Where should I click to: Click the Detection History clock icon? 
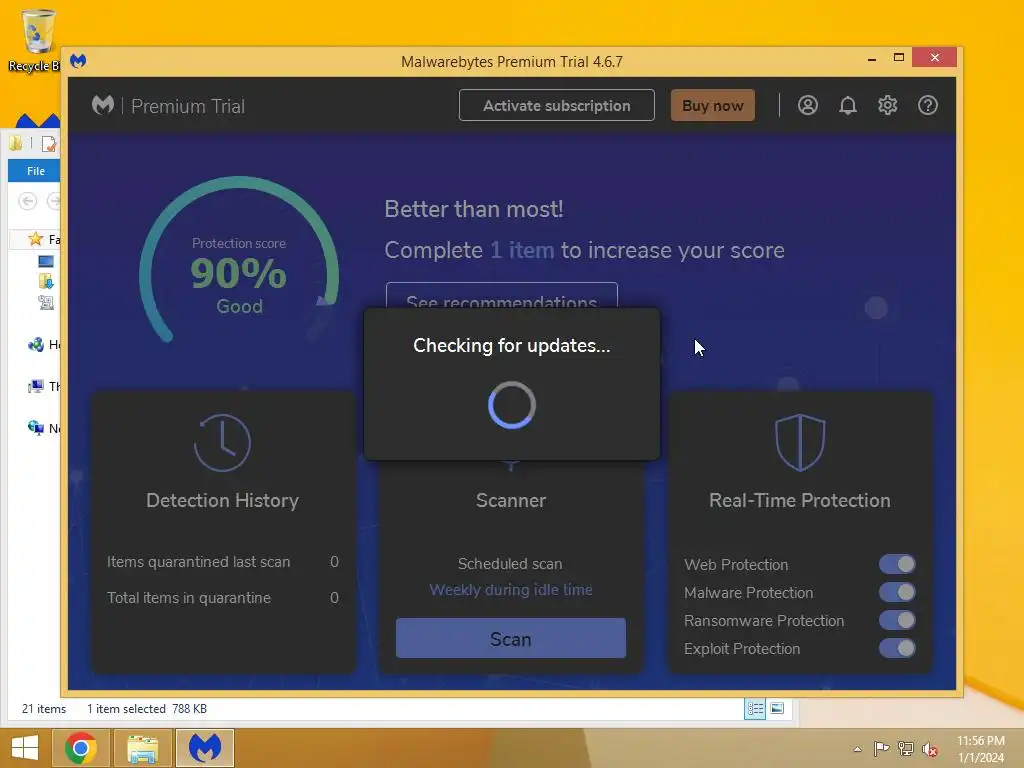click(x=222, y=442)
